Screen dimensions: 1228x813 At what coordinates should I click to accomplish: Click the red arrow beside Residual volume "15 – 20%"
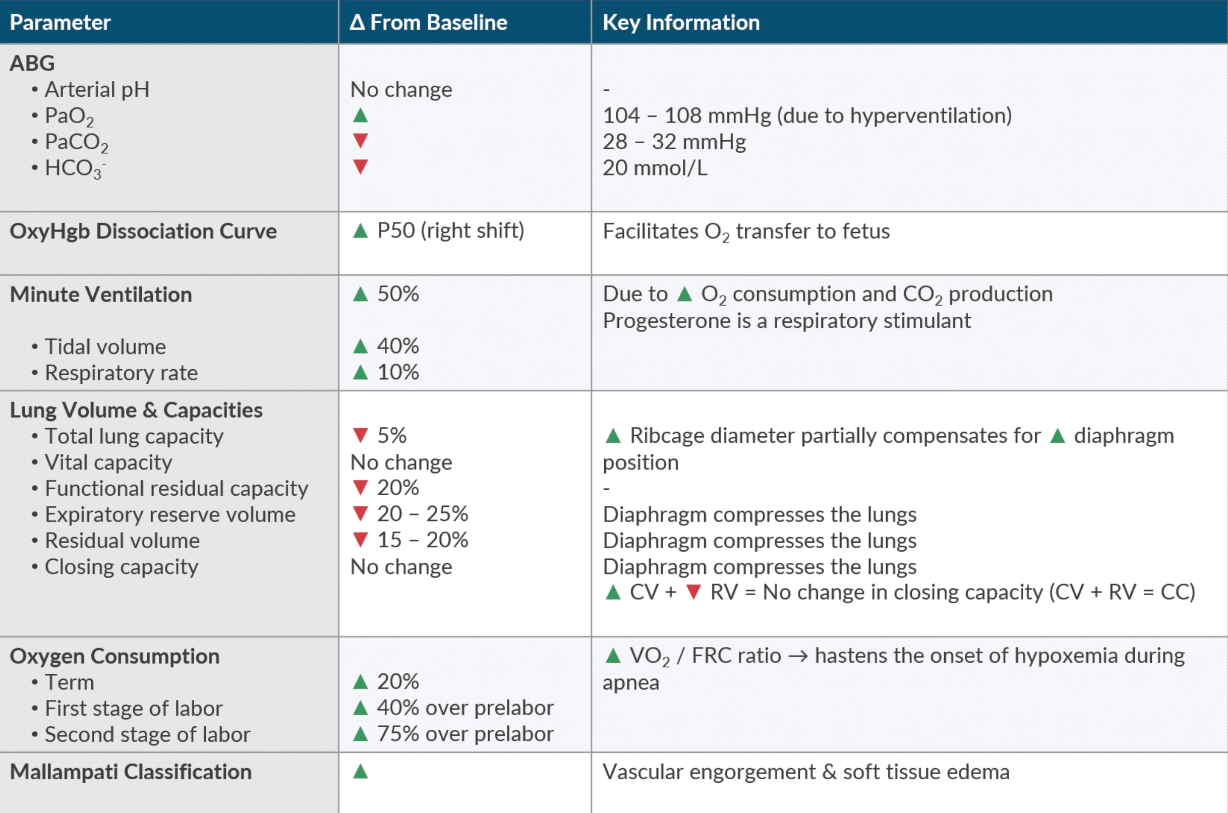(361, 540)
